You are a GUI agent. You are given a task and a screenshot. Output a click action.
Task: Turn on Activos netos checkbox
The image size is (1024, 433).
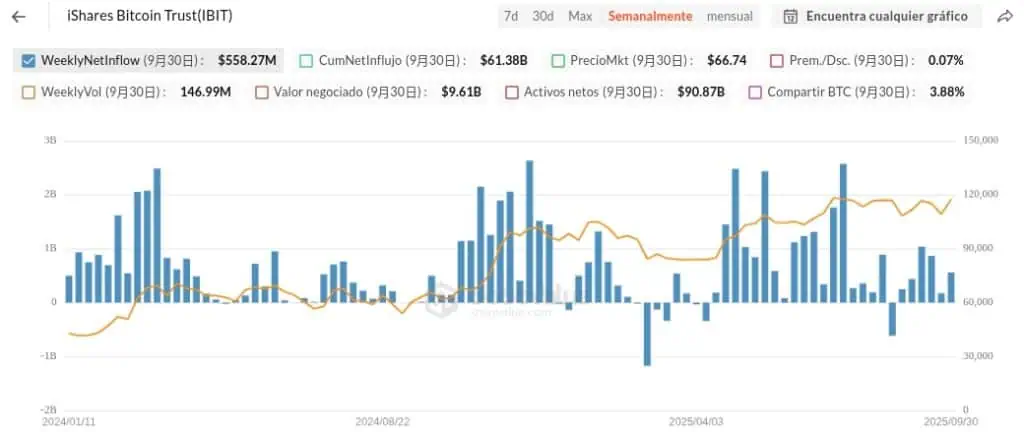coord(512,92)
